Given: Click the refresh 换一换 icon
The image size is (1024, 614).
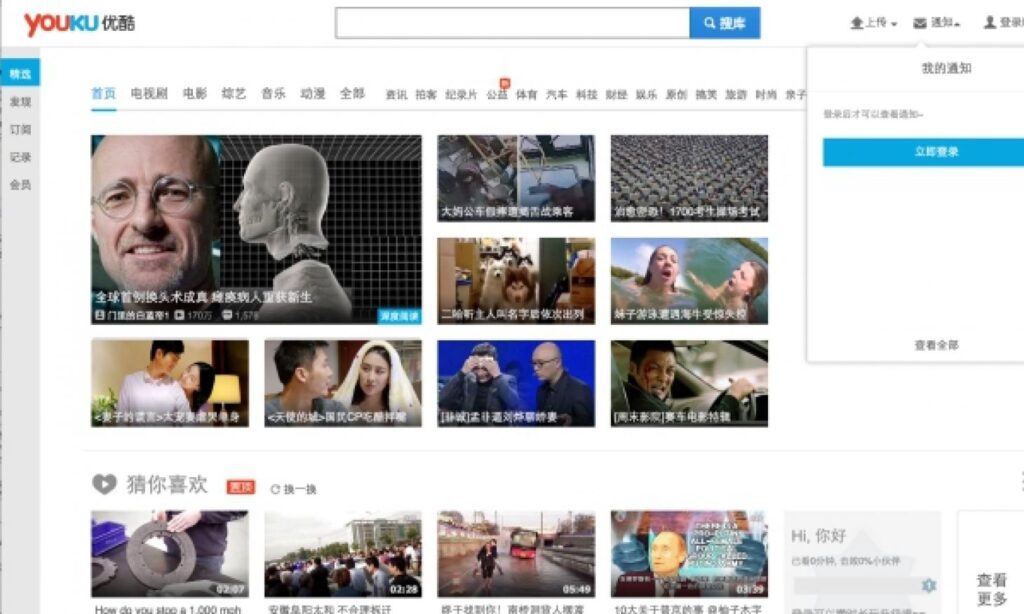Looking at the screenshot, I should (x=275, y=489).
